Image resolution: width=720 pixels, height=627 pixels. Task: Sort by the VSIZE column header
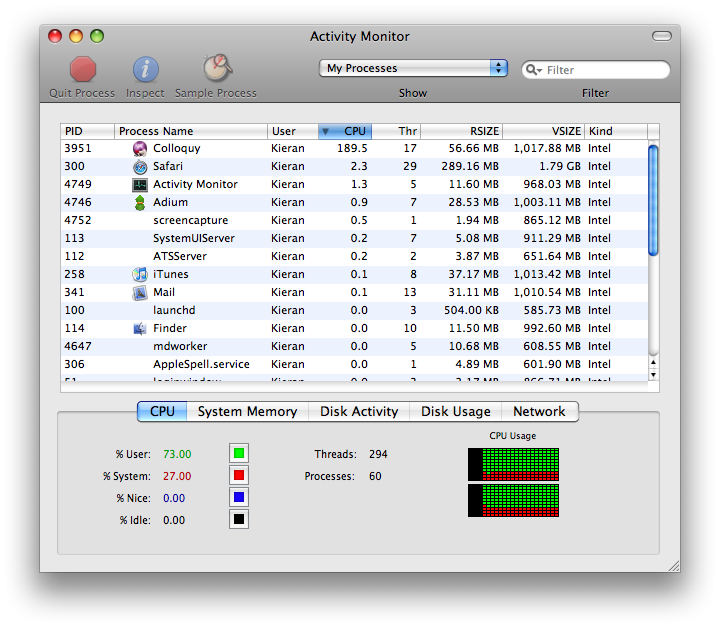pos(544,131)
